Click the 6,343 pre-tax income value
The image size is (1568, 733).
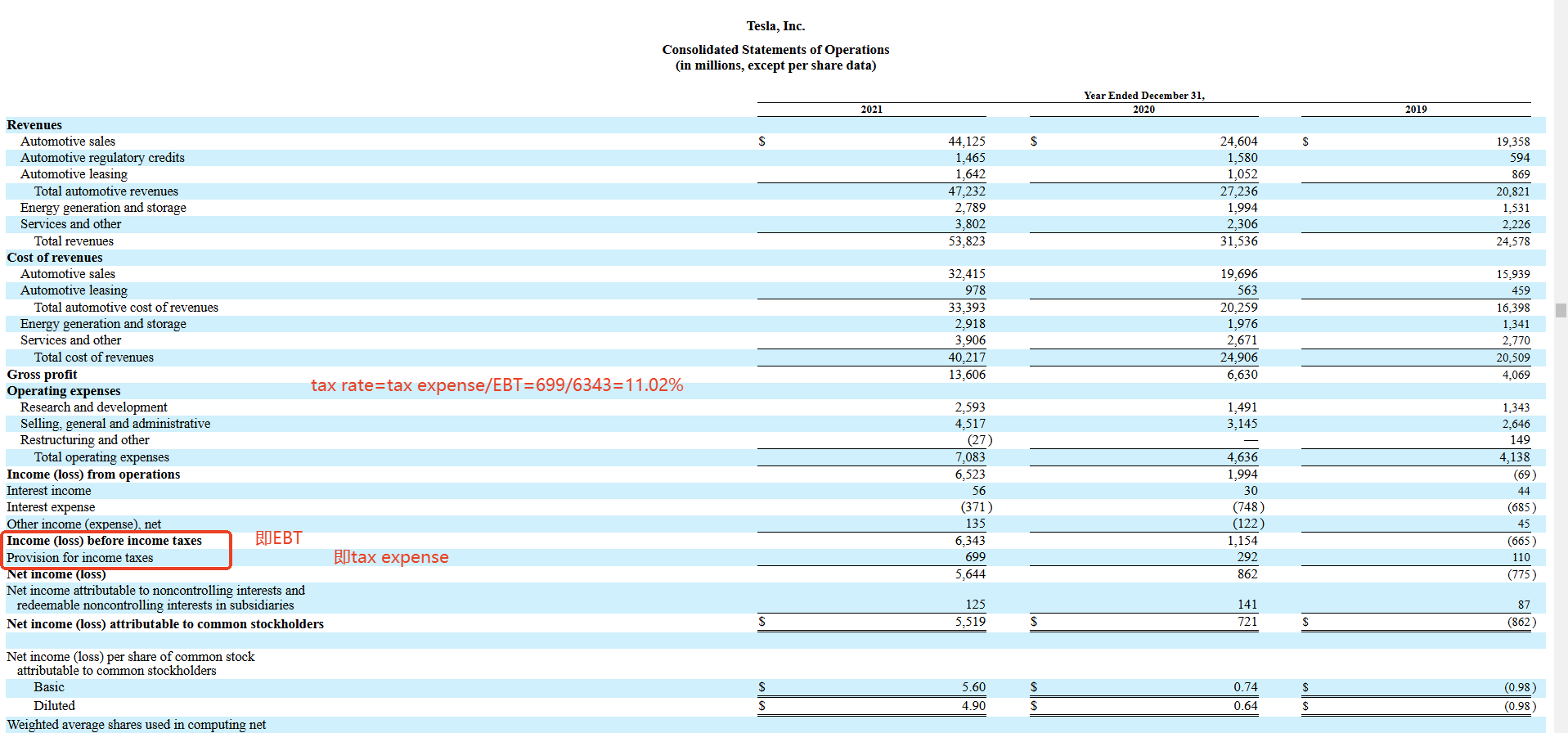(970, 541)
